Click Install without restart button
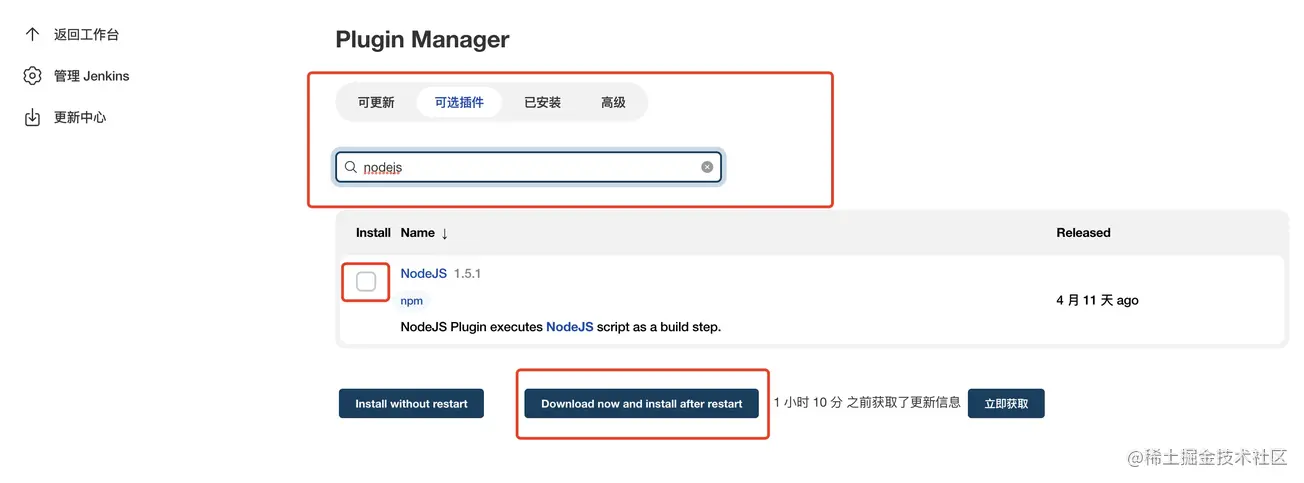 pos(411,404)
